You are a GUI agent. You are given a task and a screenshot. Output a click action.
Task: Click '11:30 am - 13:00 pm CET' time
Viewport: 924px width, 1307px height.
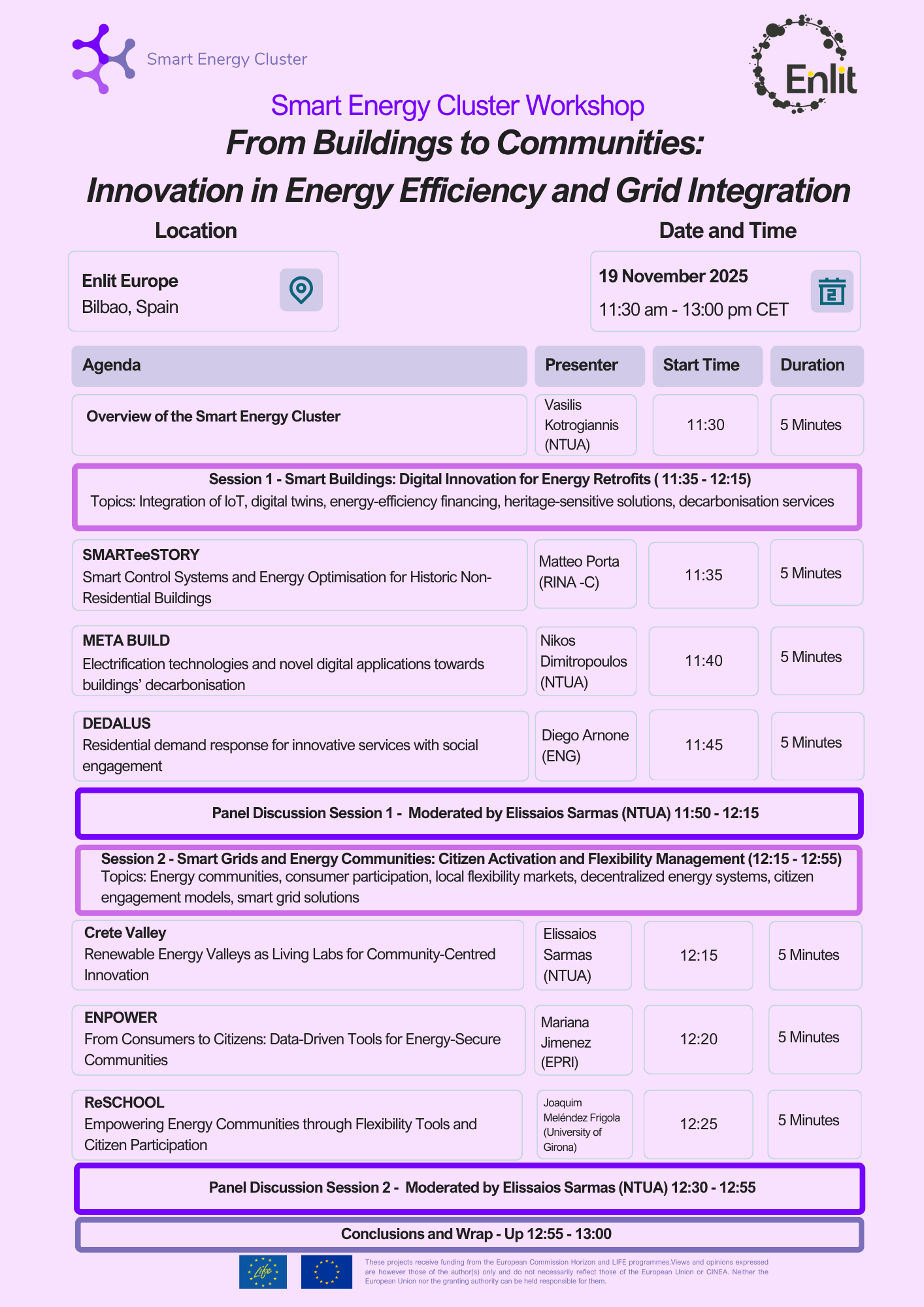(x=693, y=310)
